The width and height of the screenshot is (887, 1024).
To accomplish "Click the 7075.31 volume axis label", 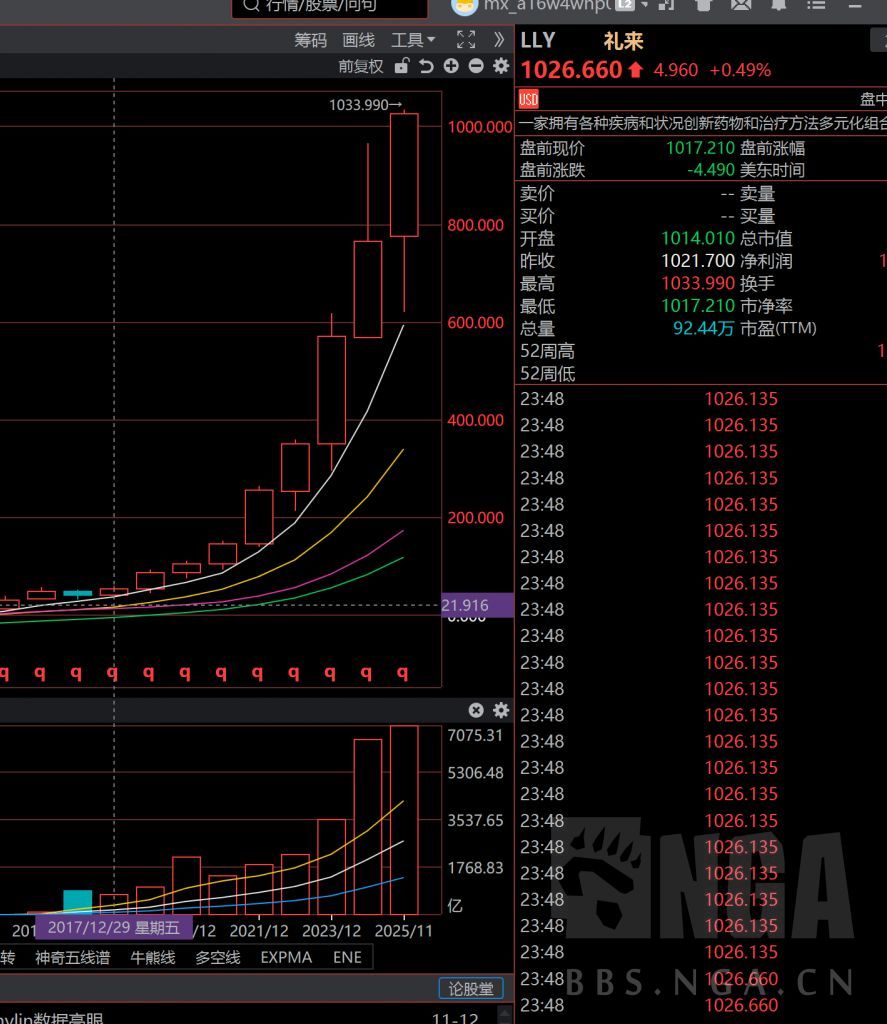I will [x=476, y=735].
